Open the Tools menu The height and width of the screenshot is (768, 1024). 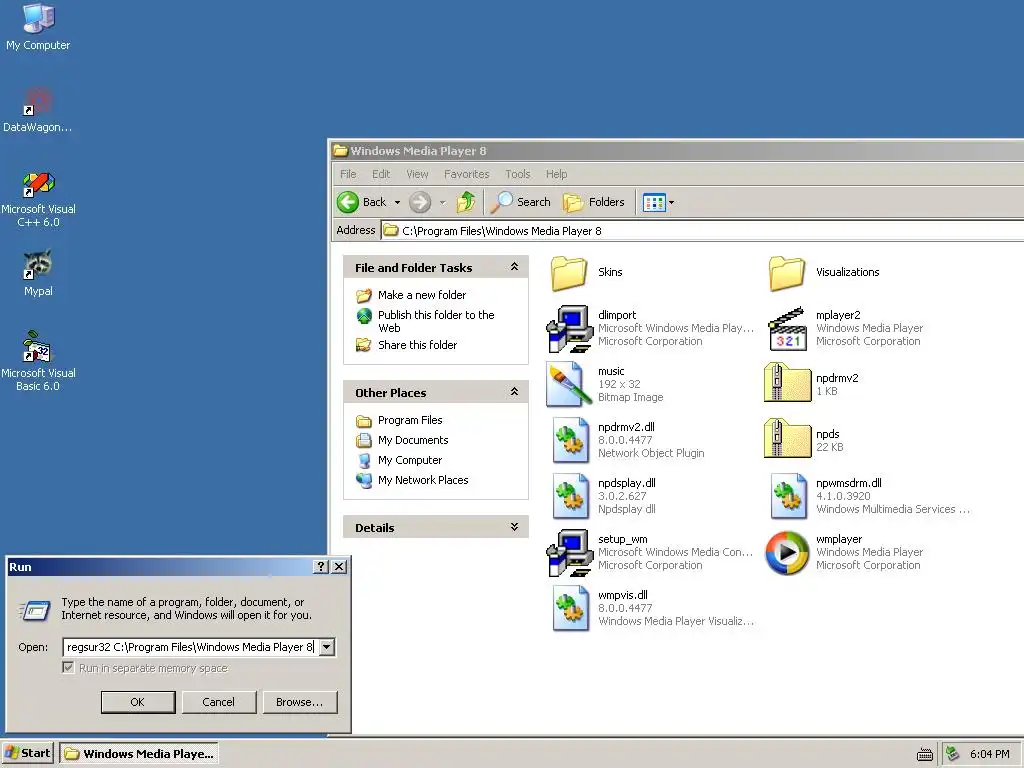pyautogui.click(x=517, y=174)
